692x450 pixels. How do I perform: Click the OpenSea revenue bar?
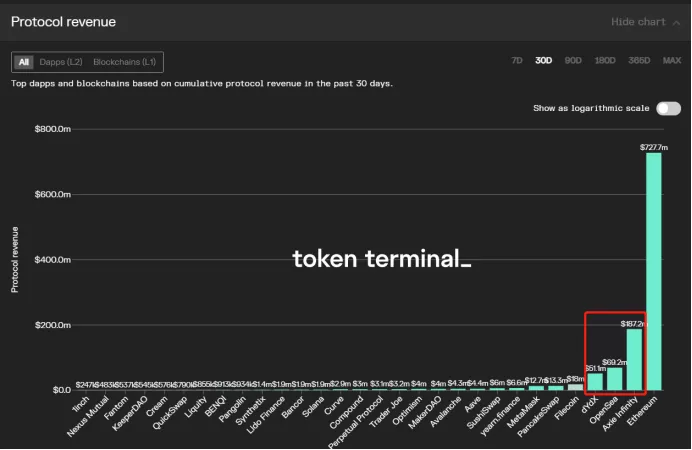(x=614, y=379)
